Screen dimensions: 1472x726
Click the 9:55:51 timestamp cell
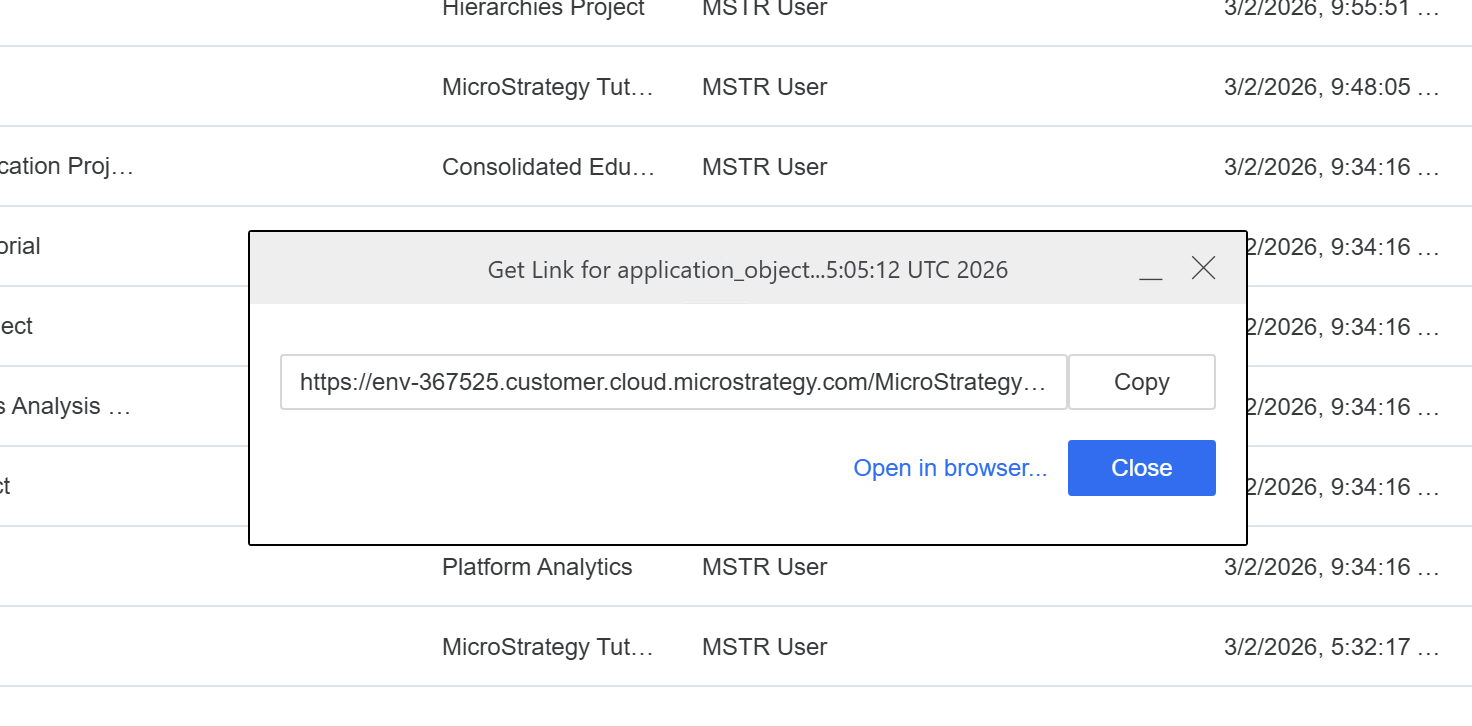tap(1331, 9)
